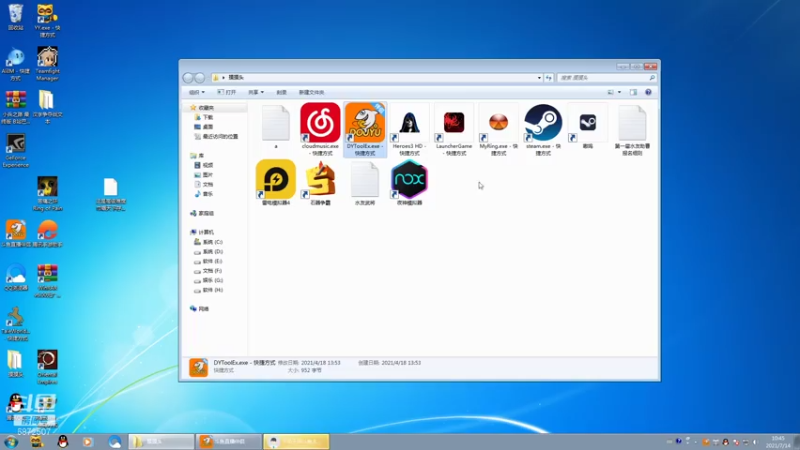Click the change view icon
Image resolution: width=800 pixels, height=450 pixels.
pyautogui.click(x=611, y=92)
